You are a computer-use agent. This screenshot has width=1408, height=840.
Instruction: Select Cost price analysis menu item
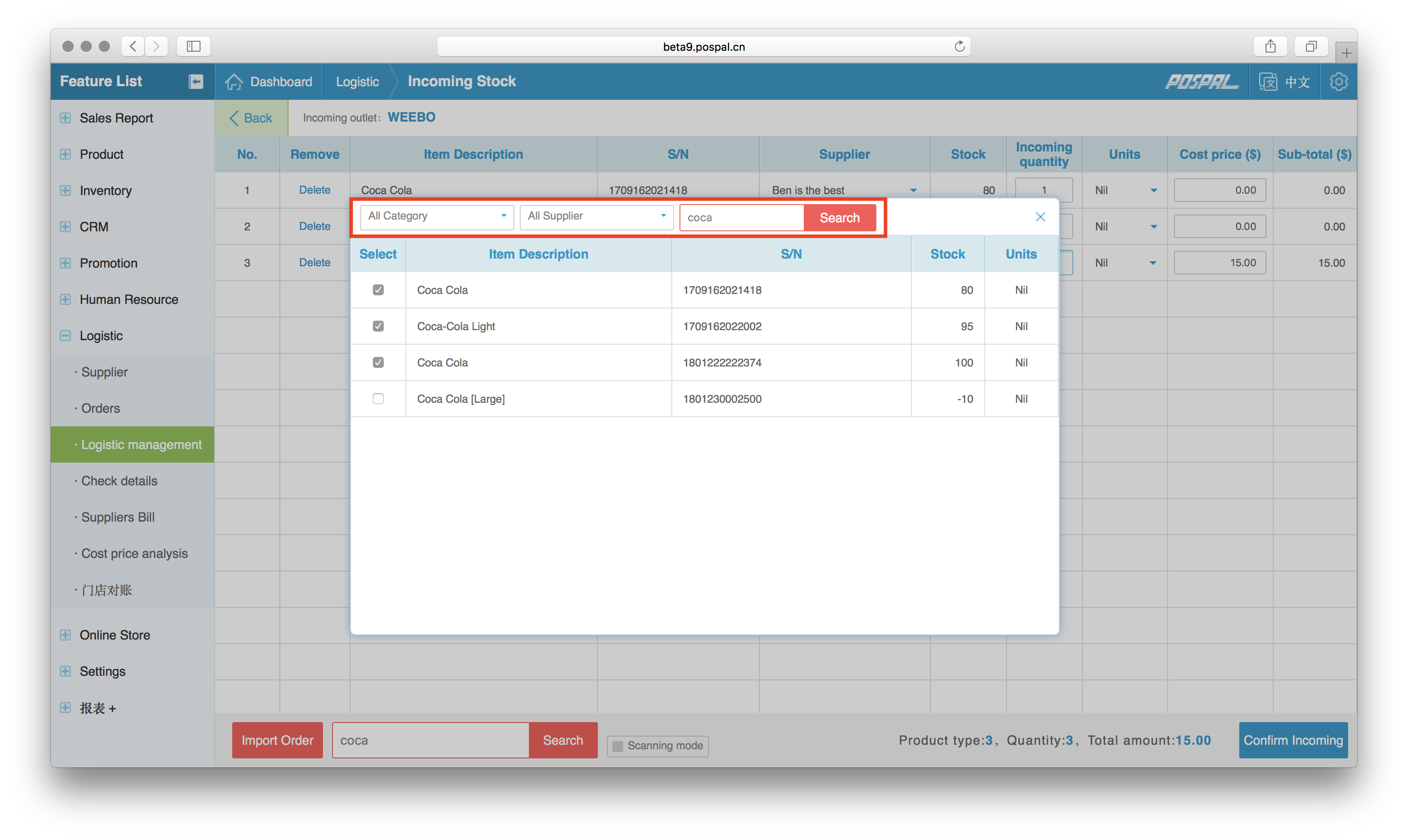point(134,553)
